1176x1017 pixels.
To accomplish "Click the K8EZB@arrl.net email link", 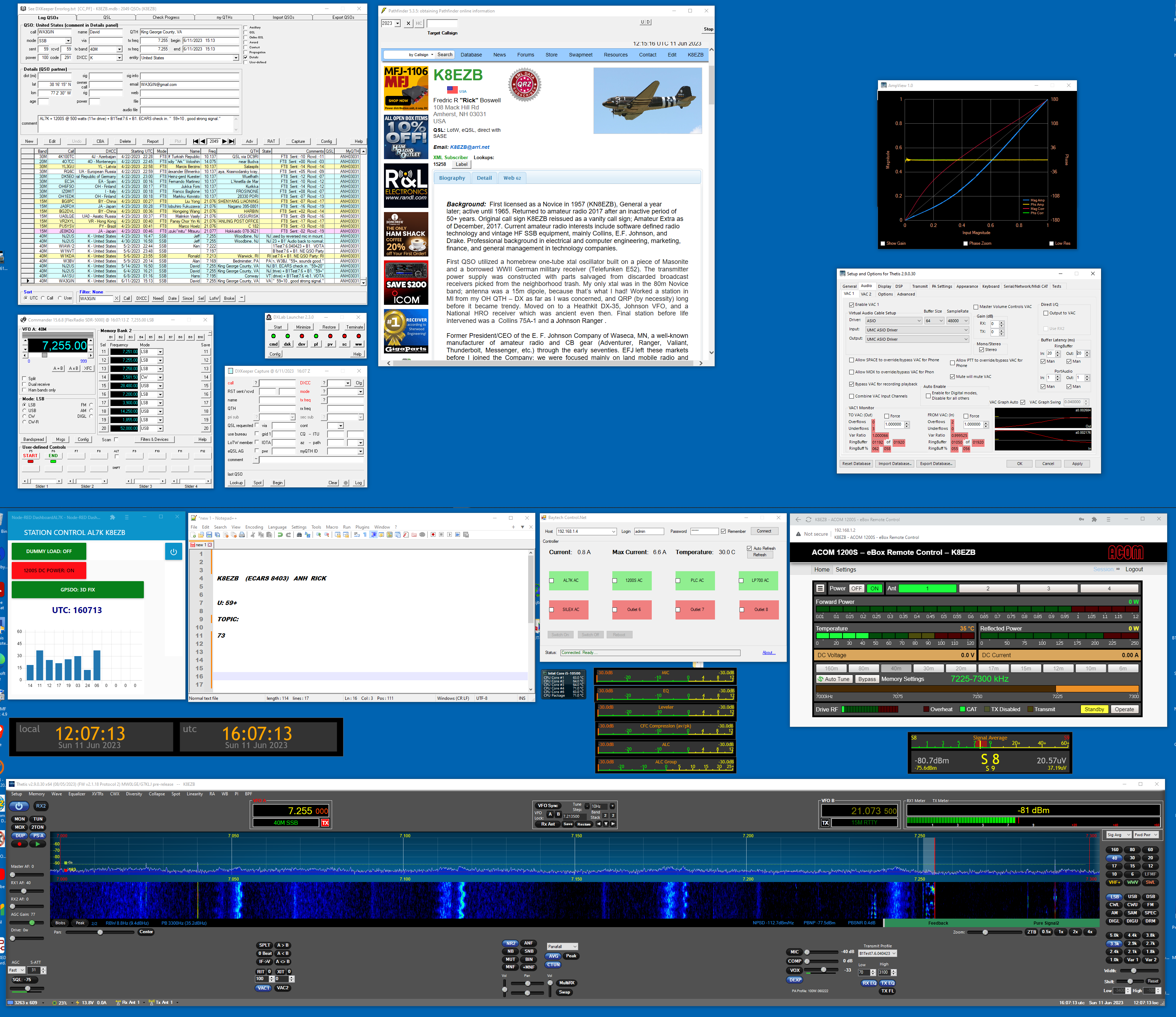I will 470,147.
